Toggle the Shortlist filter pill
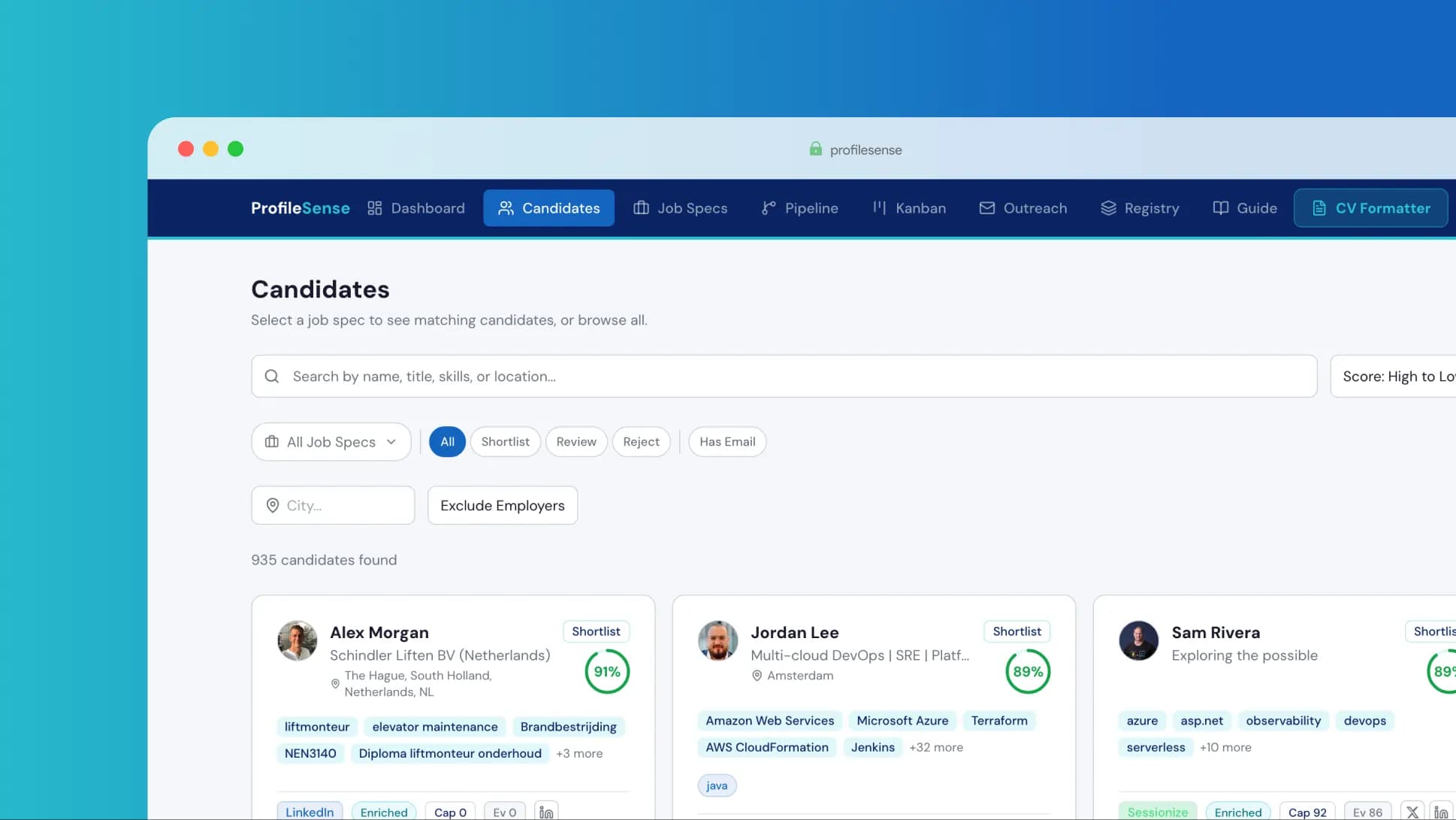The height and width of the screenshot is (820, 1456). click(x=505, y=442)
